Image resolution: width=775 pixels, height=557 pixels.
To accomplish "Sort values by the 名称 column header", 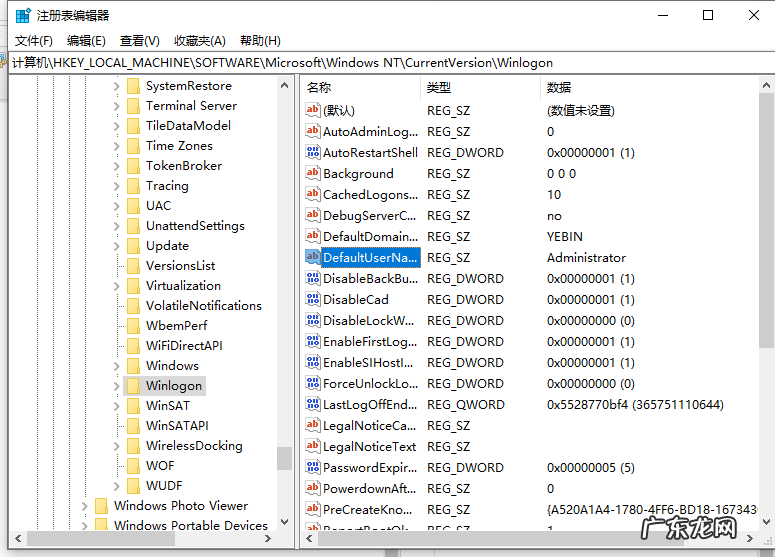I will click(361, 87).
